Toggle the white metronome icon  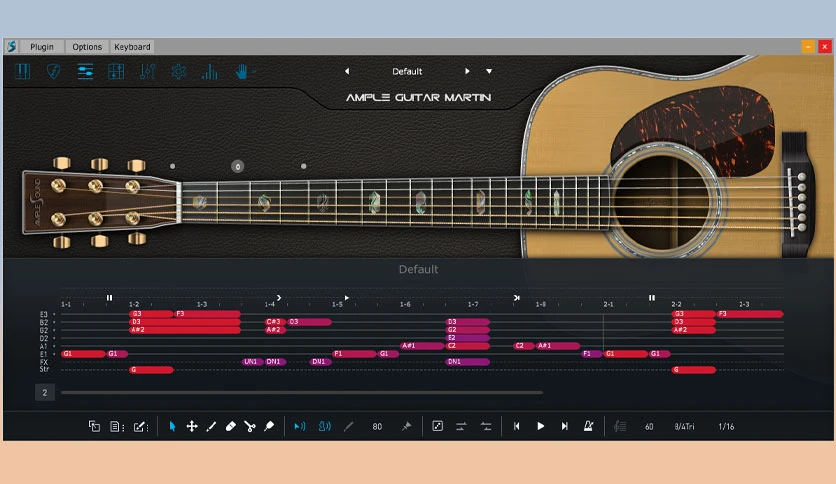coord(589,426)
